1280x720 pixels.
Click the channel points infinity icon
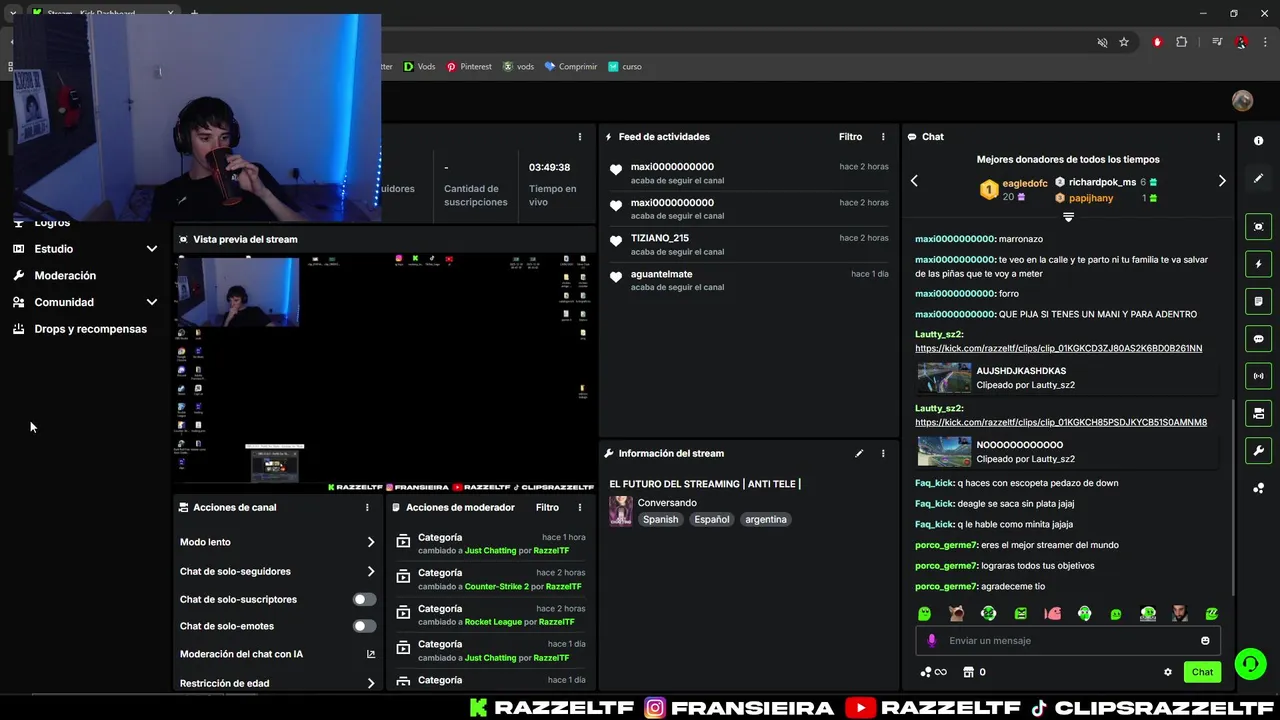point(933,672)
